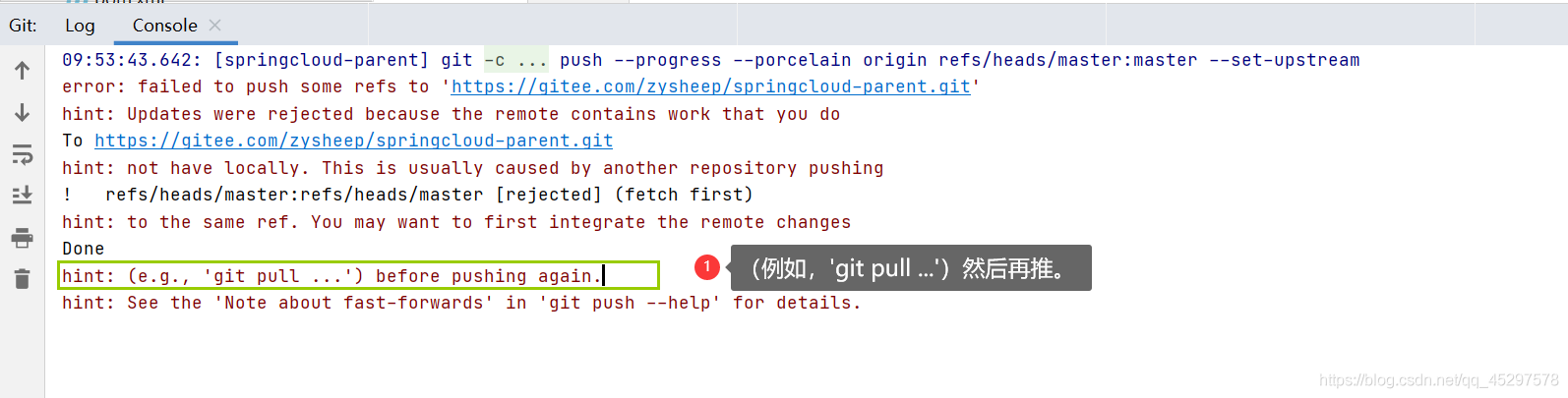The height and width of the screenshot is (398, 1568).
Task: Open the gitee link in the error line
Action: [710, 87]
